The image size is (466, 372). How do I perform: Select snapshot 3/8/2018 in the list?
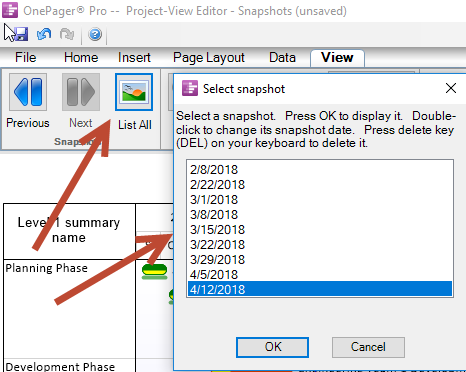tap(320, 215)
